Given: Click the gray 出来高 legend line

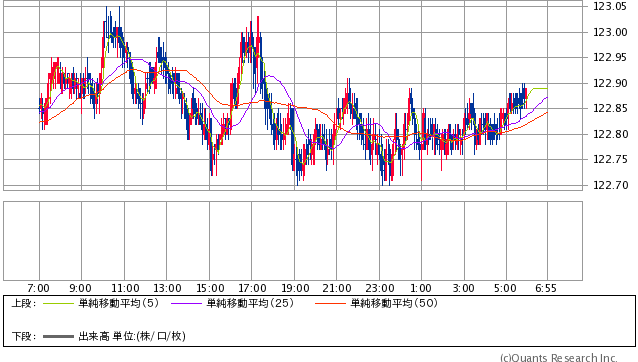Looking at the screenshot, I should 58,336.
